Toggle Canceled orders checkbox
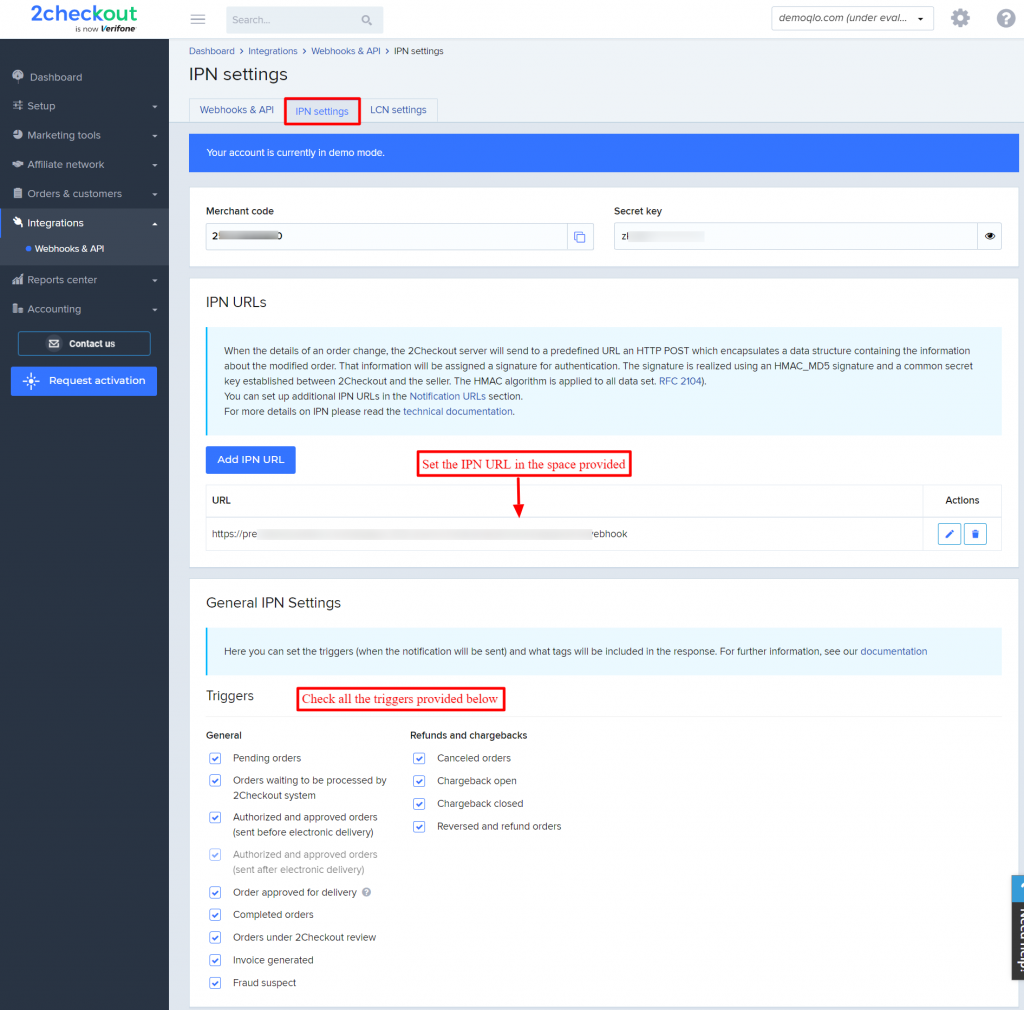The image size is (1024, 1010). (419, 758)
